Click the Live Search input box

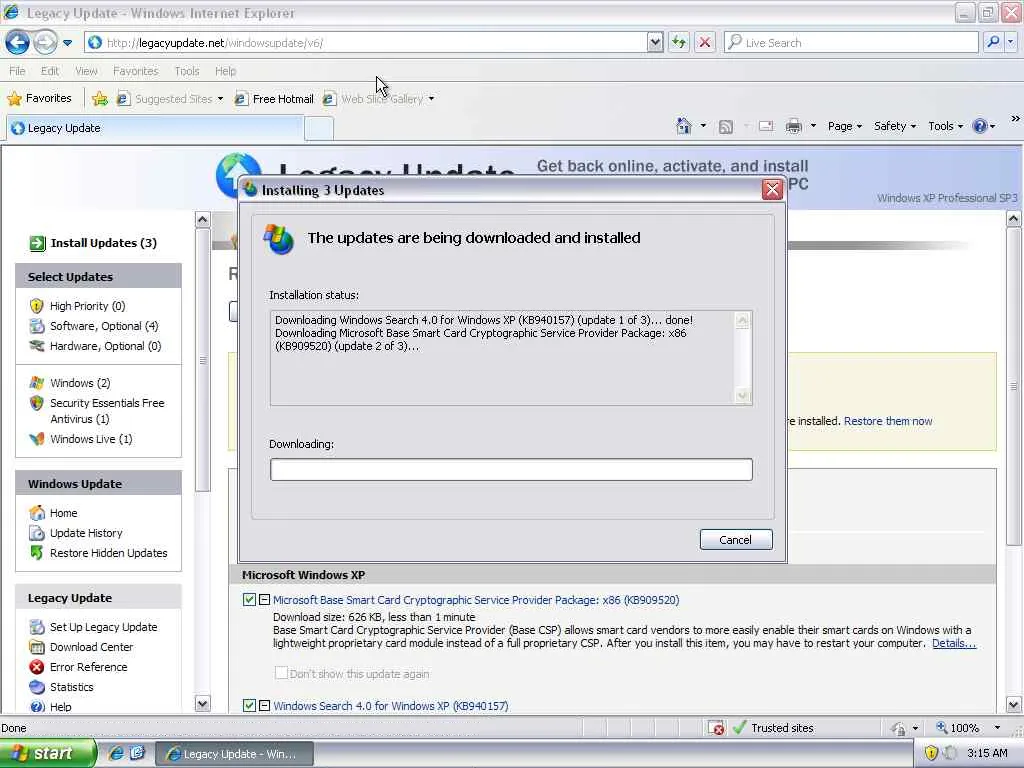(x=851, y=42)
